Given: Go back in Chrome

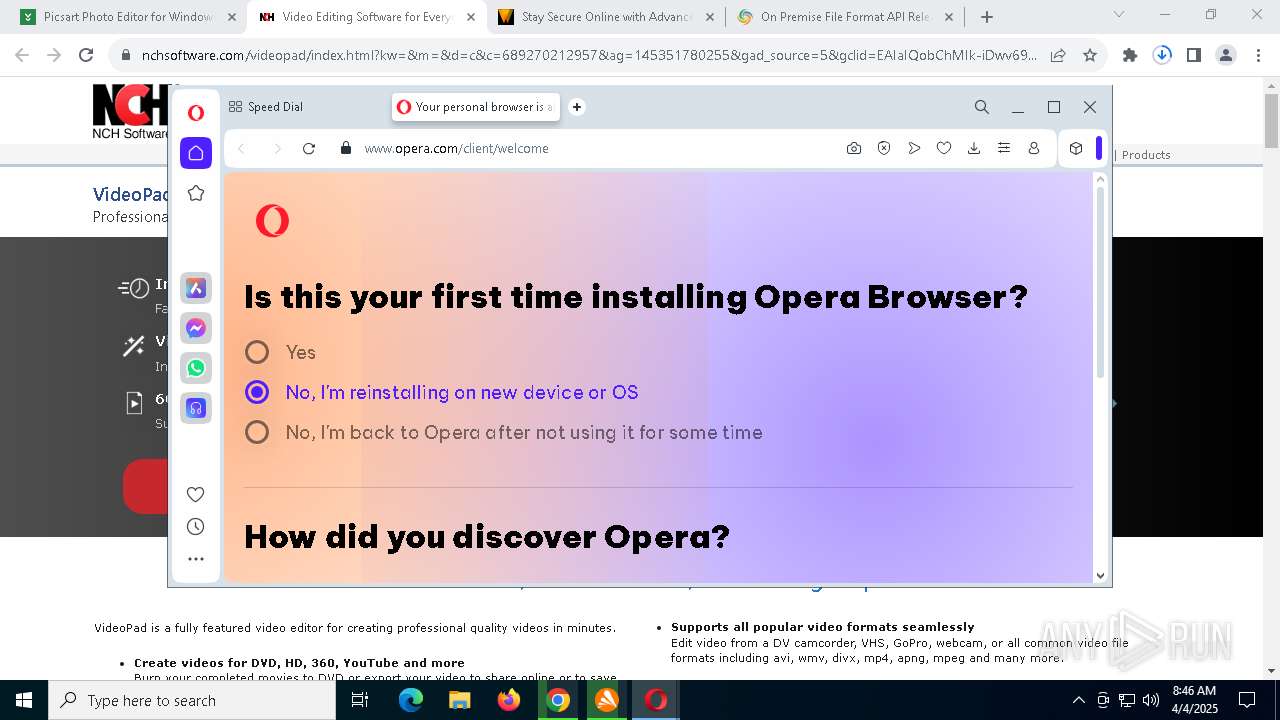Looking at the screenshot, I should pos(22,55).
